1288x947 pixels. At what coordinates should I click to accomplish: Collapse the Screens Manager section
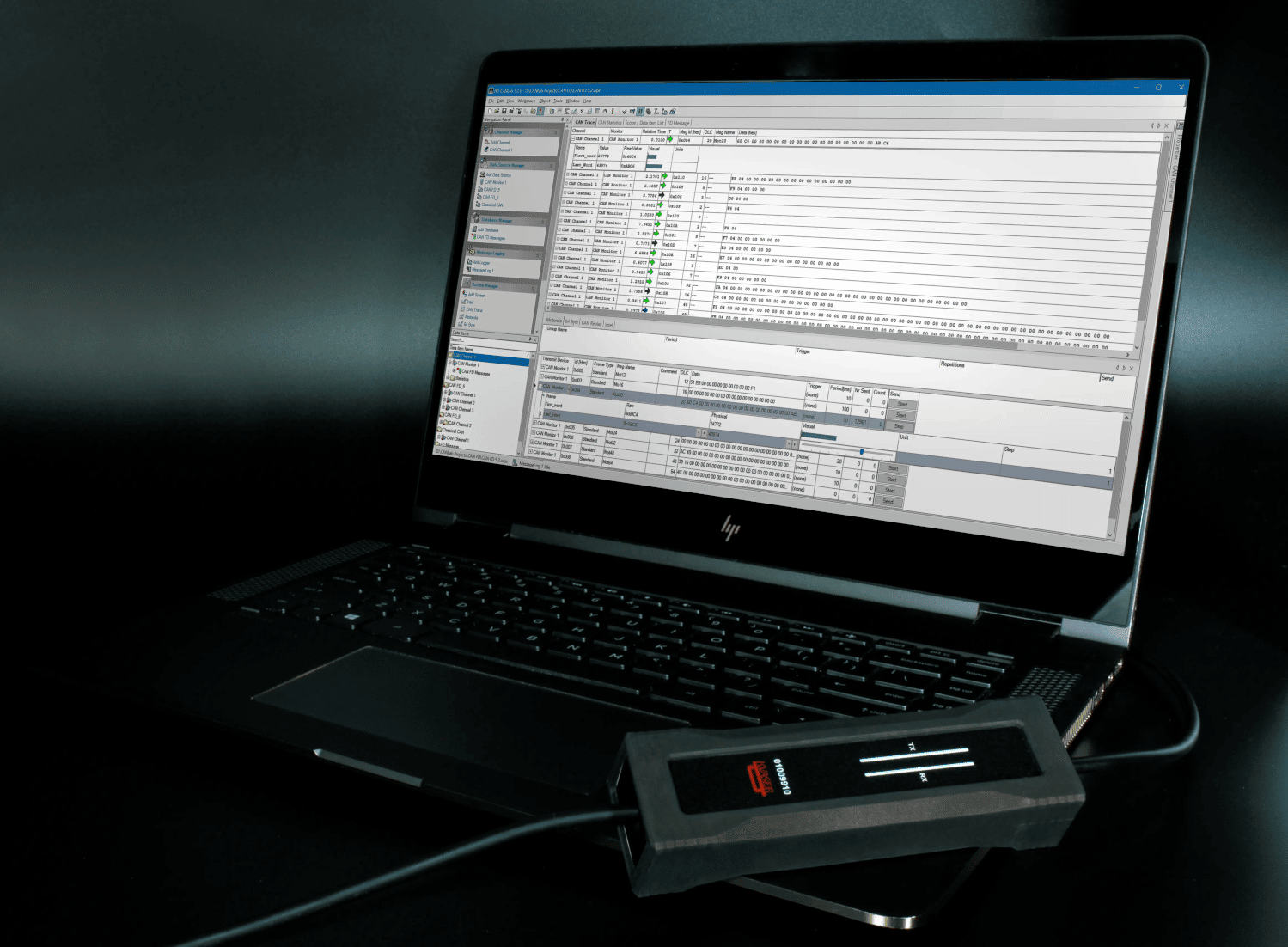(533, 289)
